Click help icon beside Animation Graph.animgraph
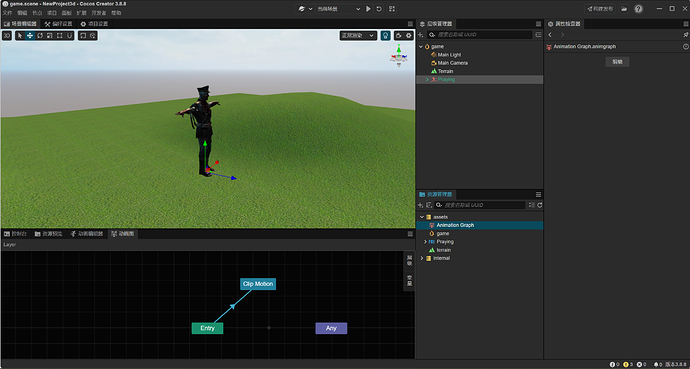This screenshot has height=369, width=690. (685, 47)
